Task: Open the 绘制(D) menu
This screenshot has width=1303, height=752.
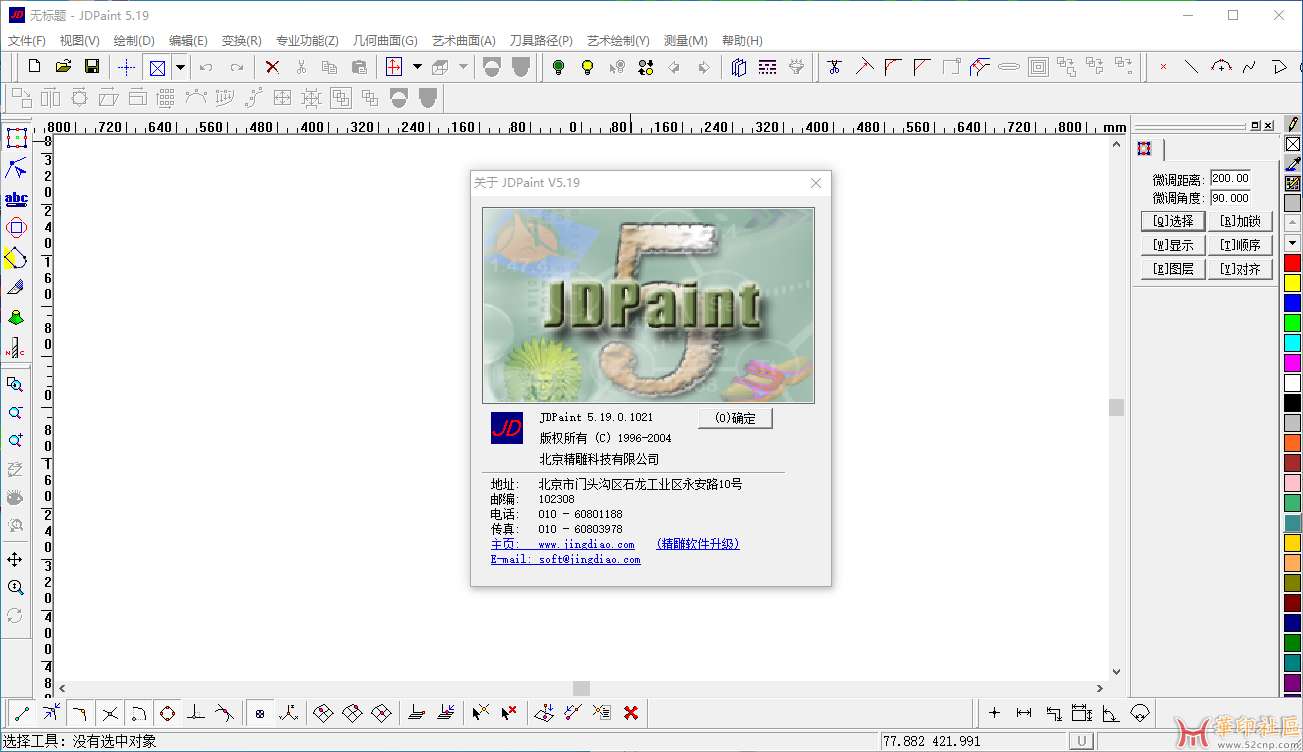Action: (134, 41)
